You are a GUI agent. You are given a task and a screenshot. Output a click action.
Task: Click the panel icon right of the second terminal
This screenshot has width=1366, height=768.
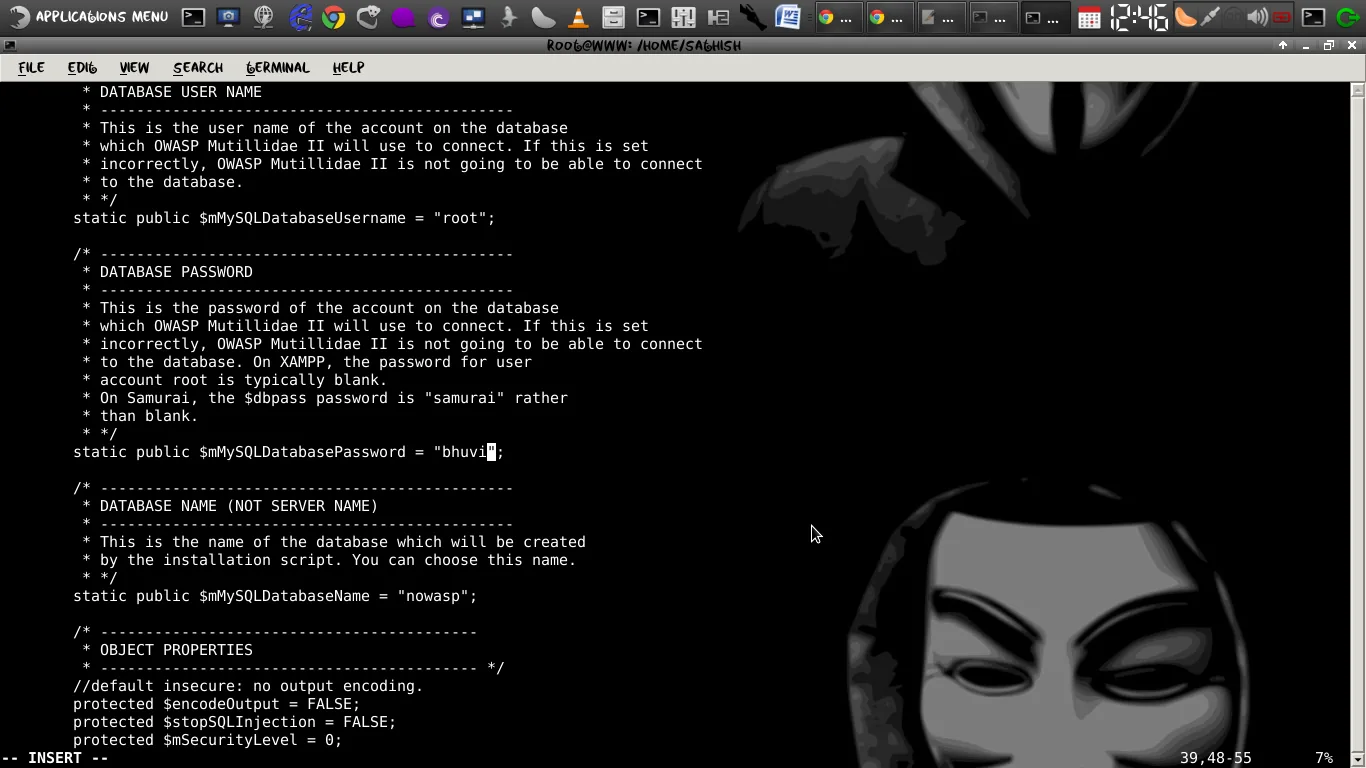point(683,17)
